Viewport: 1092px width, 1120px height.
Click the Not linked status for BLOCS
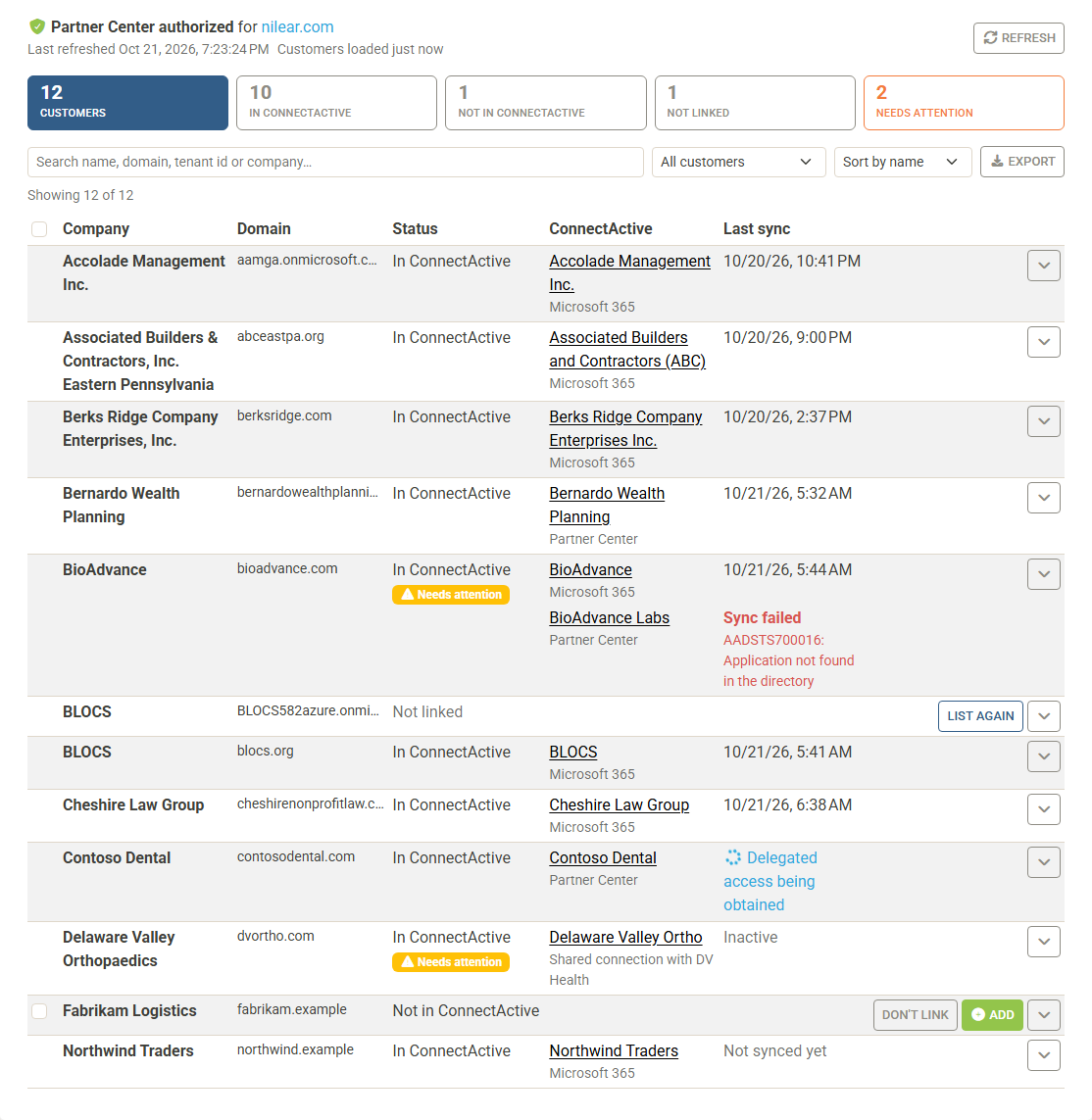coord(427,712)
